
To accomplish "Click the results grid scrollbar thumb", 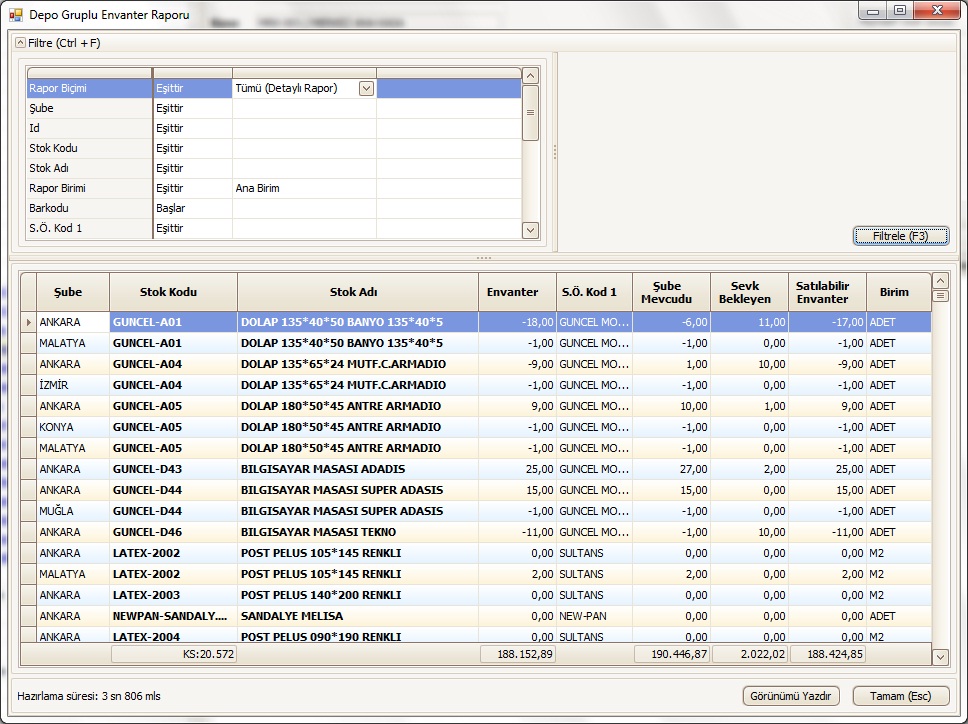I will [x=940, y=296].
